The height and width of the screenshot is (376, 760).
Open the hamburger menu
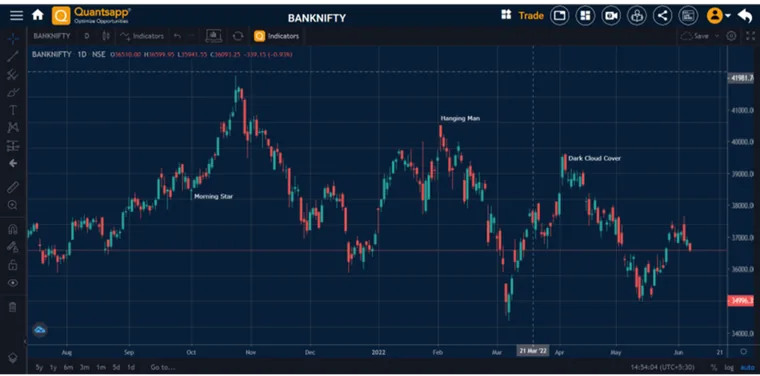point(16,16)
